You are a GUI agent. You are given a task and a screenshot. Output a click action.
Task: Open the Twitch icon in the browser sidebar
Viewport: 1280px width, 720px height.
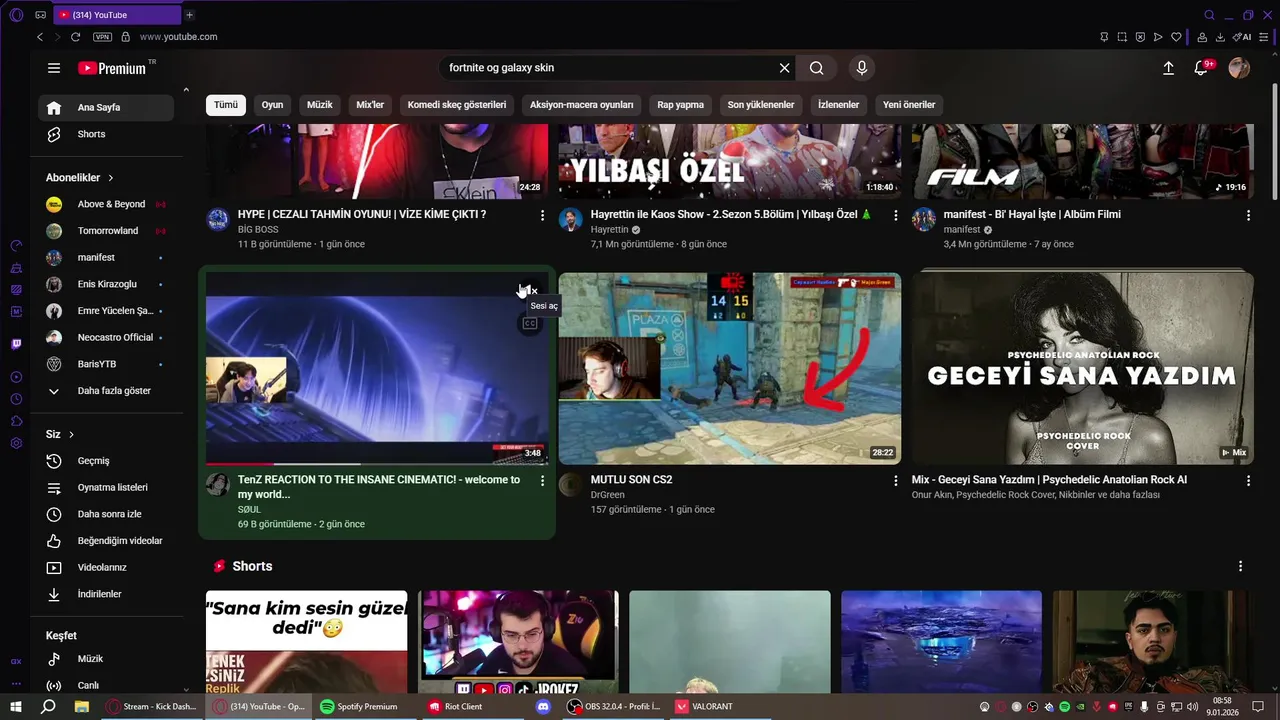pyautogui.click(x=16, y=344)
